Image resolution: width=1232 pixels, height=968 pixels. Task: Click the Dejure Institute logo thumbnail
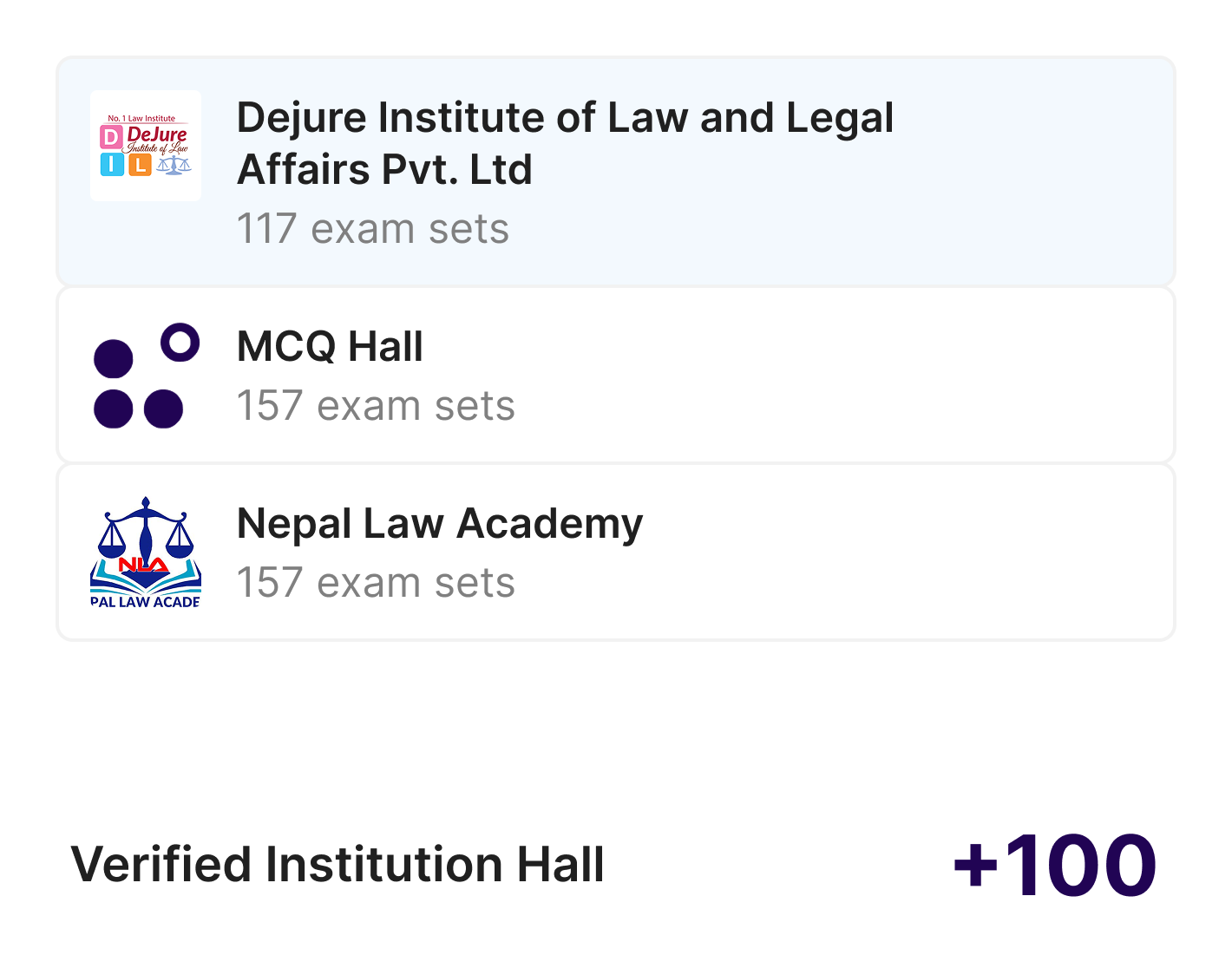coord(146,146)
